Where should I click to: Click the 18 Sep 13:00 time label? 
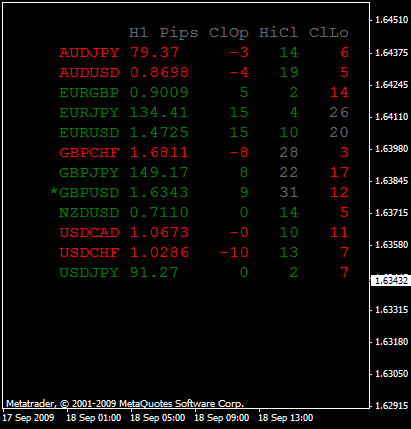[286, 418]
